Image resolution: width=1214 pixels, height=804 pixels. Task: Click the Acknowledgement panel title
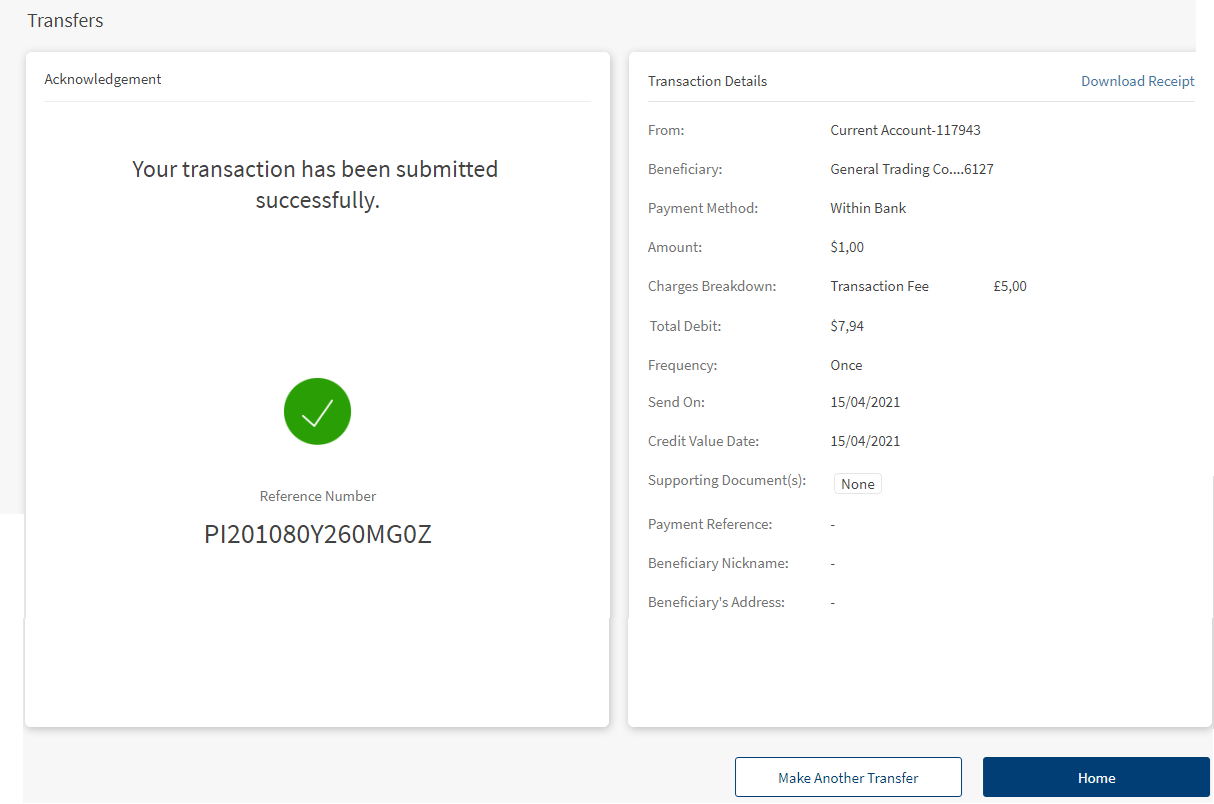point(103,79)
